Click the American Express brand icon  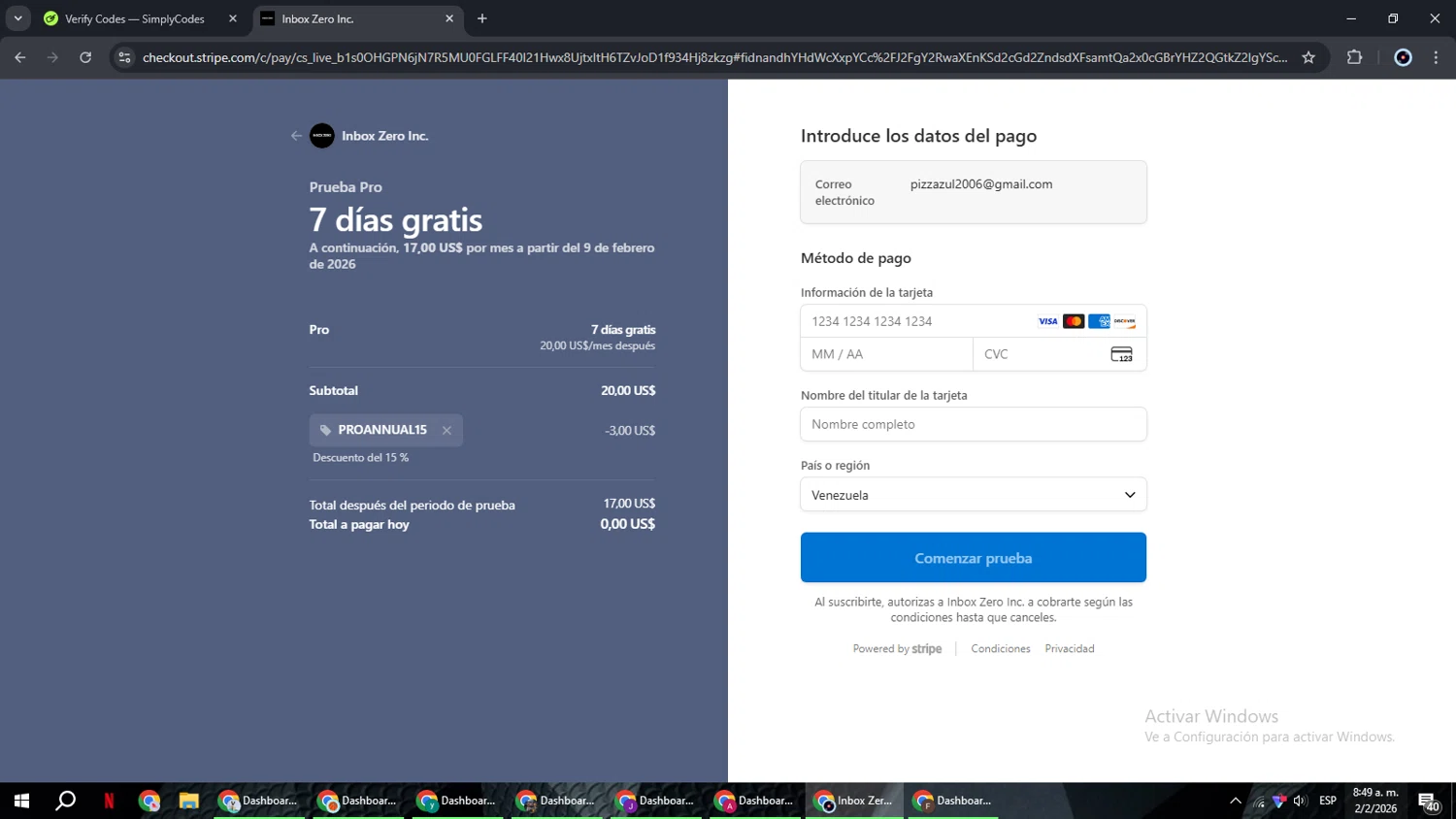tap(1099, 321)
